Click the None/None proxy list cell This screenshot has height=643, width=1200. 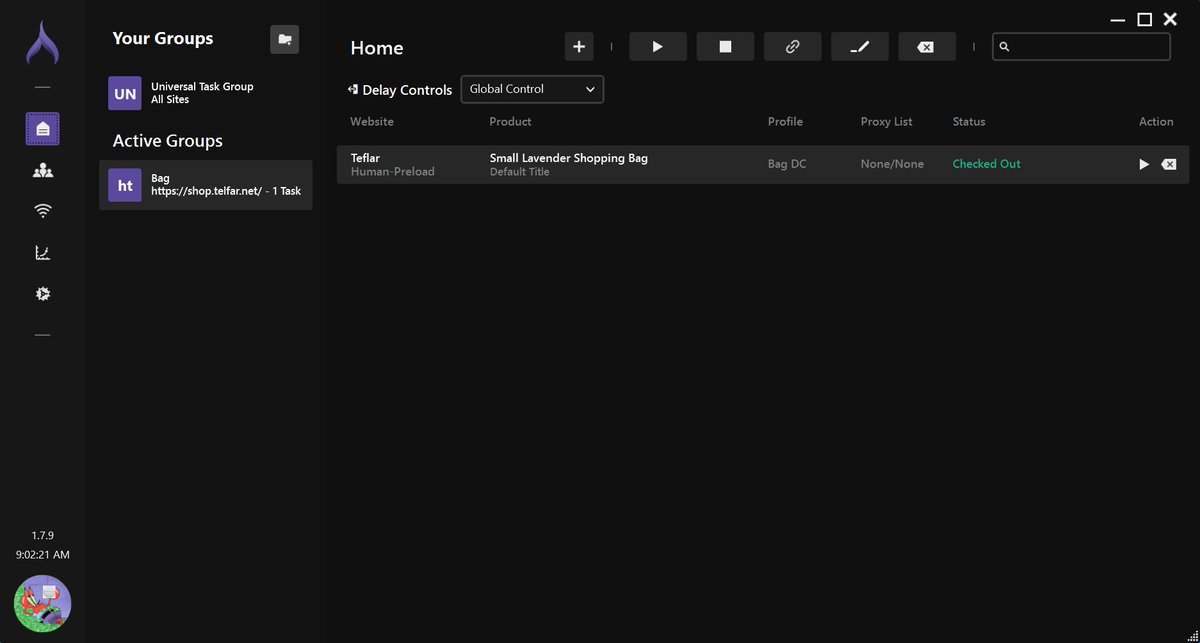coord(892,164)
